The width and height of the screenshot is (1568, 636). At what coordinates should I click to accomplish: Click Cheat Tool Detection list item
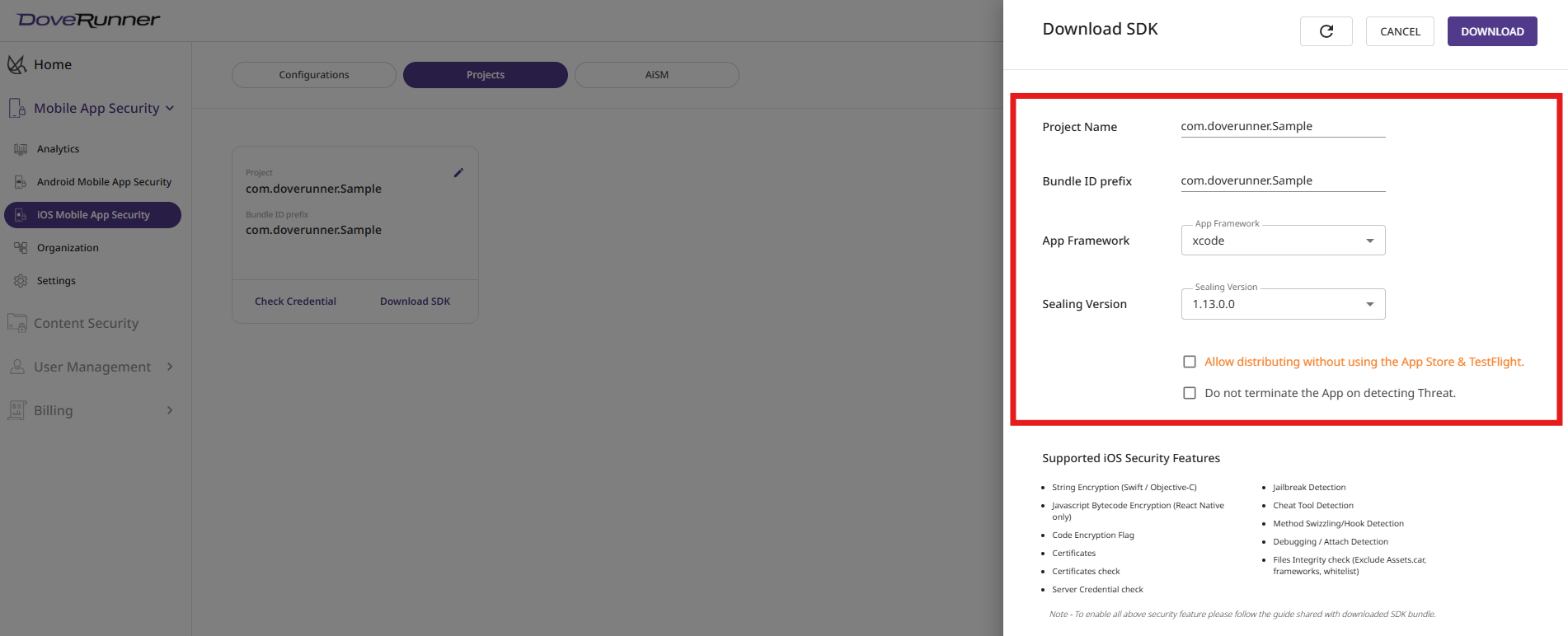(1313, 506)
